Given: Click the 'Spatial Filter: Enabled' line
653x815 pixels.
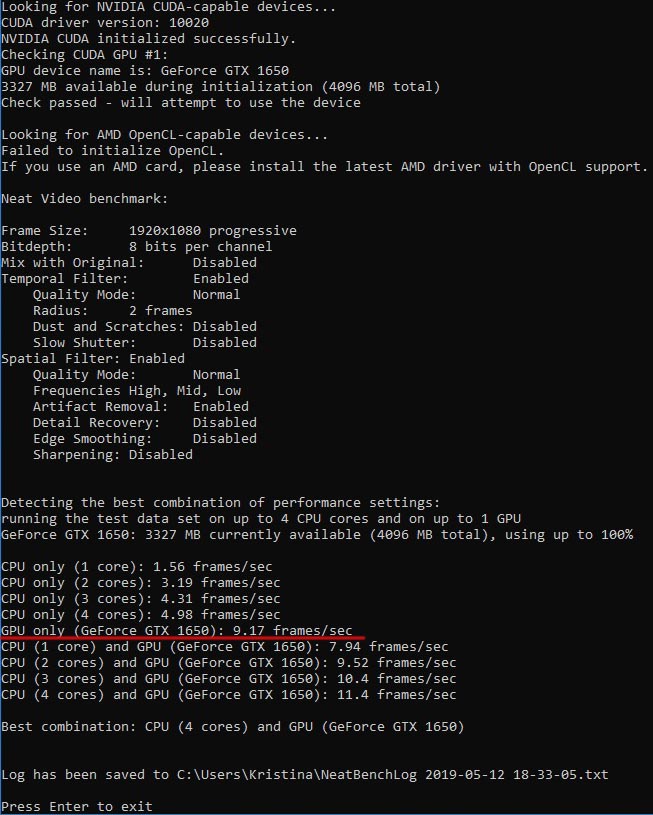Looking at the screenshot, I should (93, 359).
